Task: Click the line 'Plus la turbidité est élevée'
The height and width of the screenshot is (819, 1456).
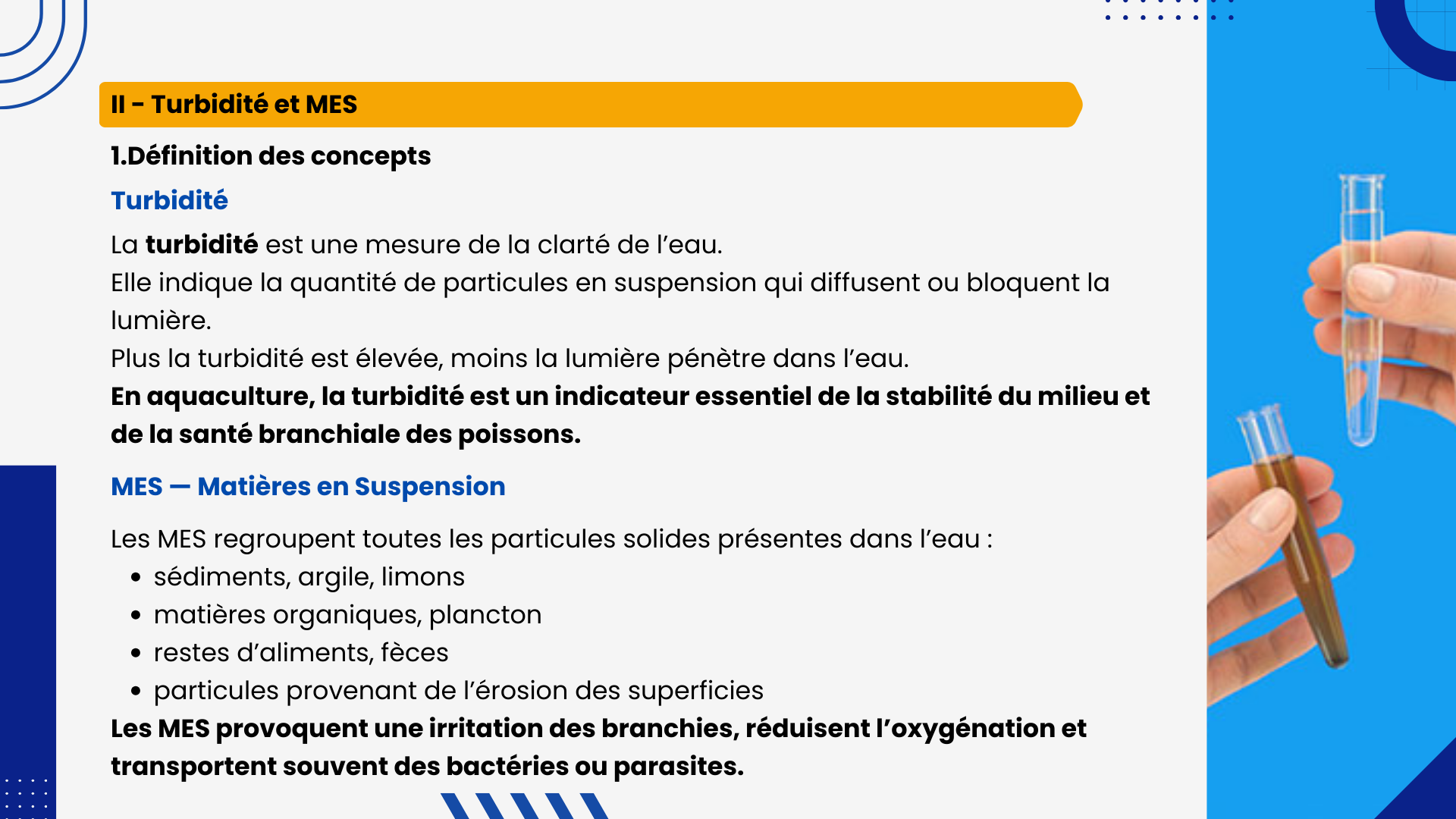Action: [x=510, y=358]
